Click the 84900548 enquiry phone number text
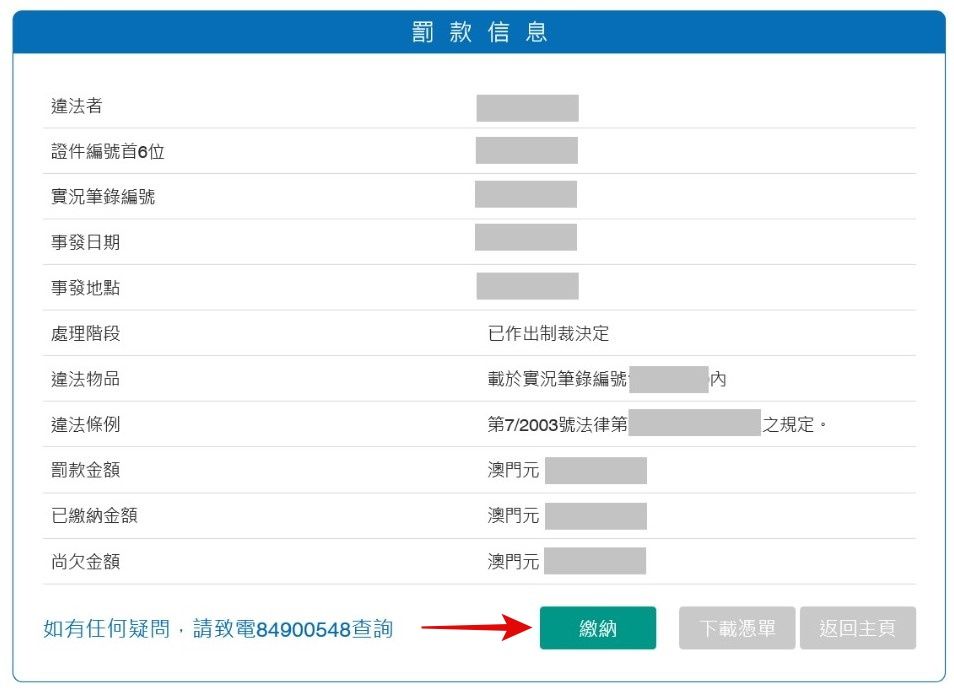 pyautogui.click(x=303, y=629)
